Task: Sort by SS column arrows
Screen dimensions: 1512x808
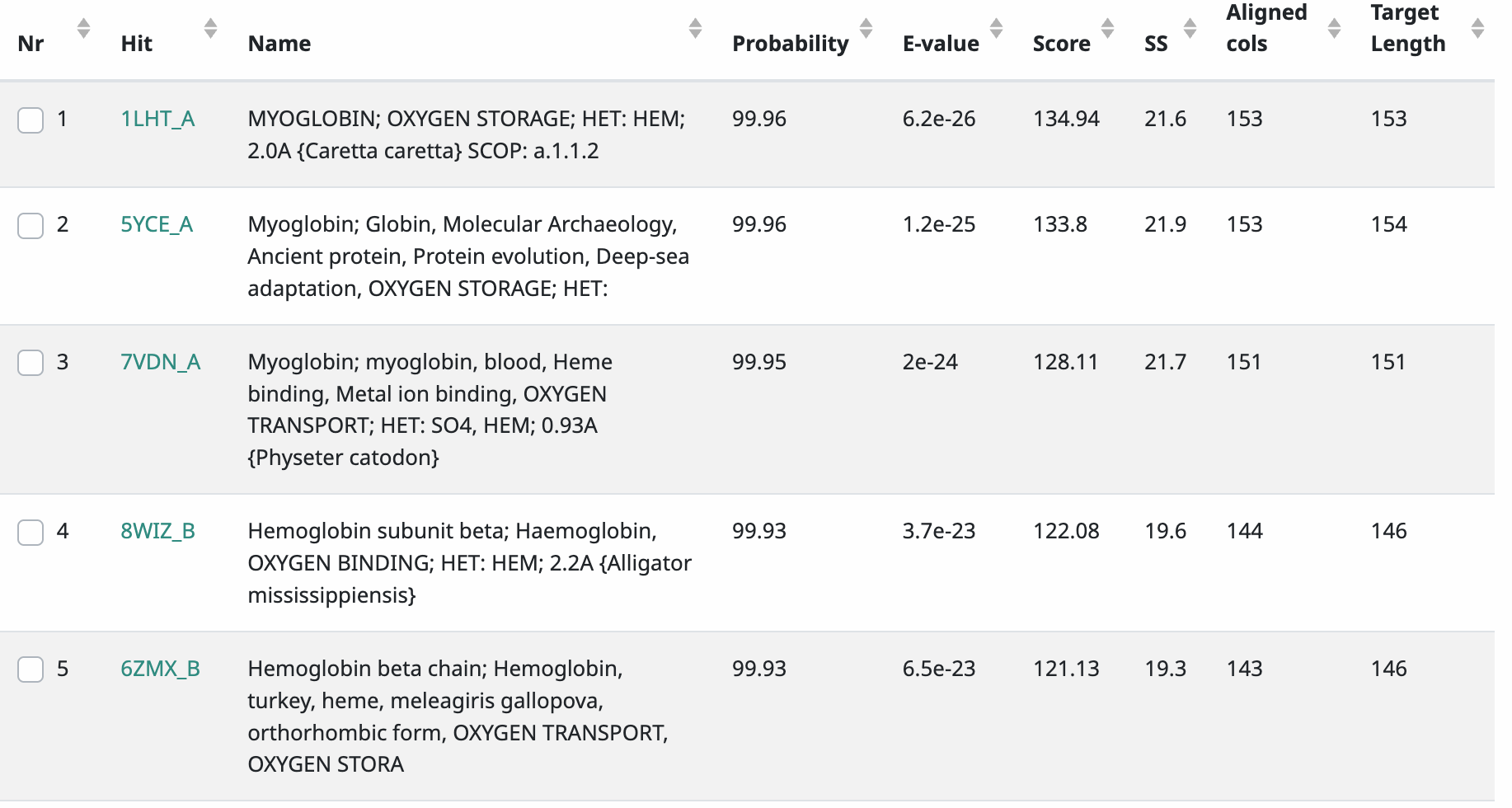Action: click(x=1190, y=28)
